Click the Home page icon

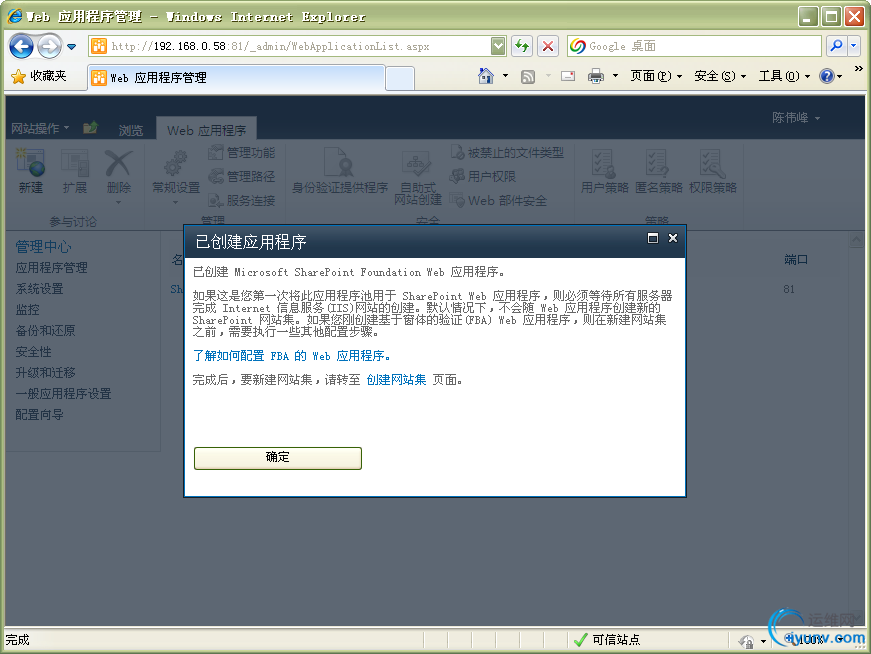[486, 76]
